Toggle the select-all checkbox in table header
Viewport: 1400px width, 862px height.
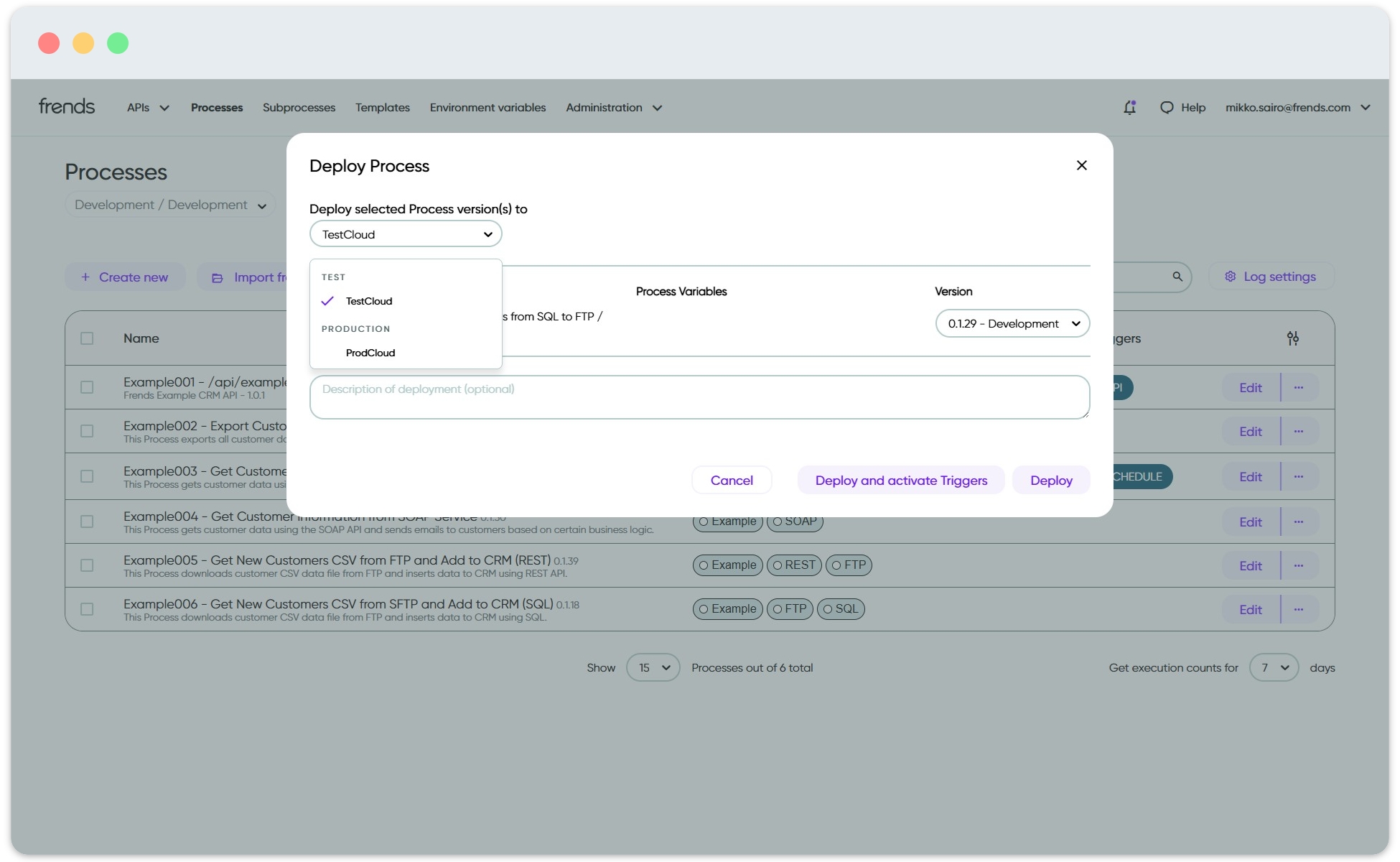click(x=87, y=338)
